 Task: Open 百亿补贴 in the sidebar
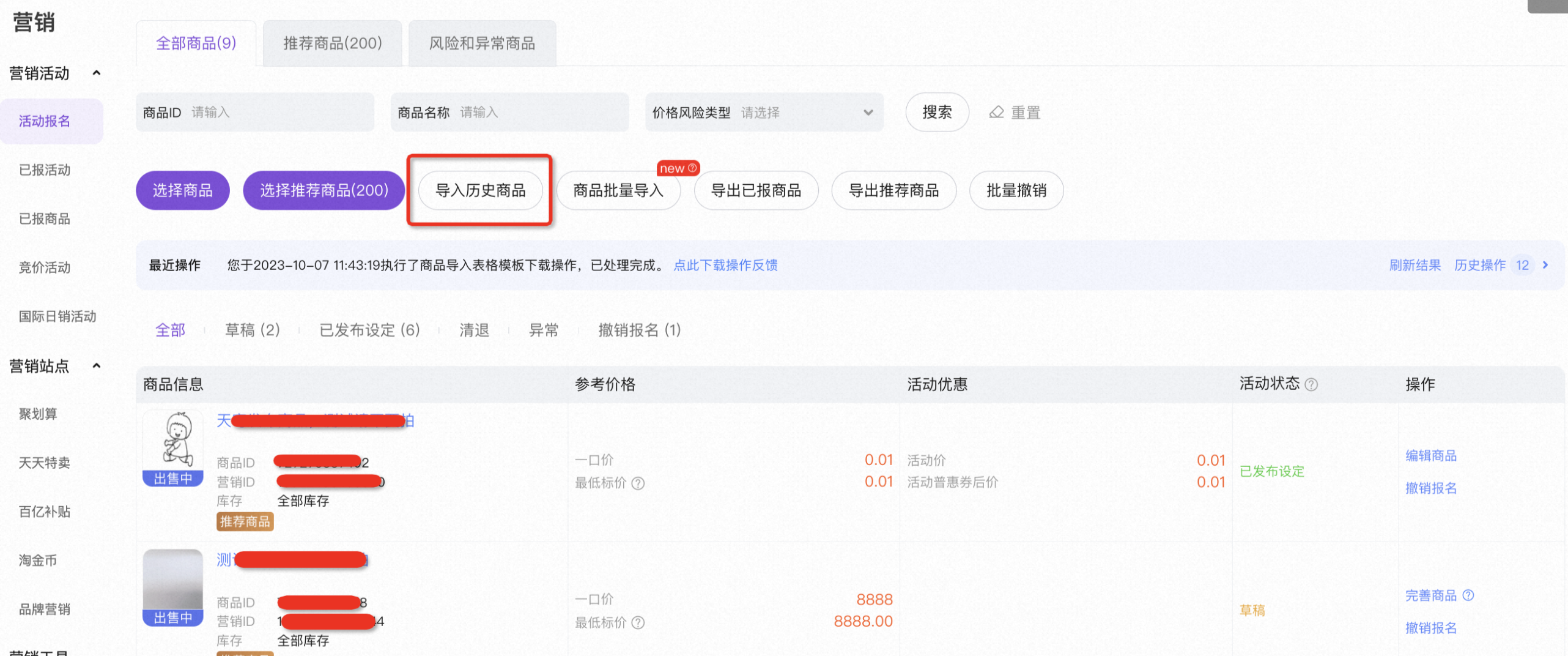(x=45, y=512)
